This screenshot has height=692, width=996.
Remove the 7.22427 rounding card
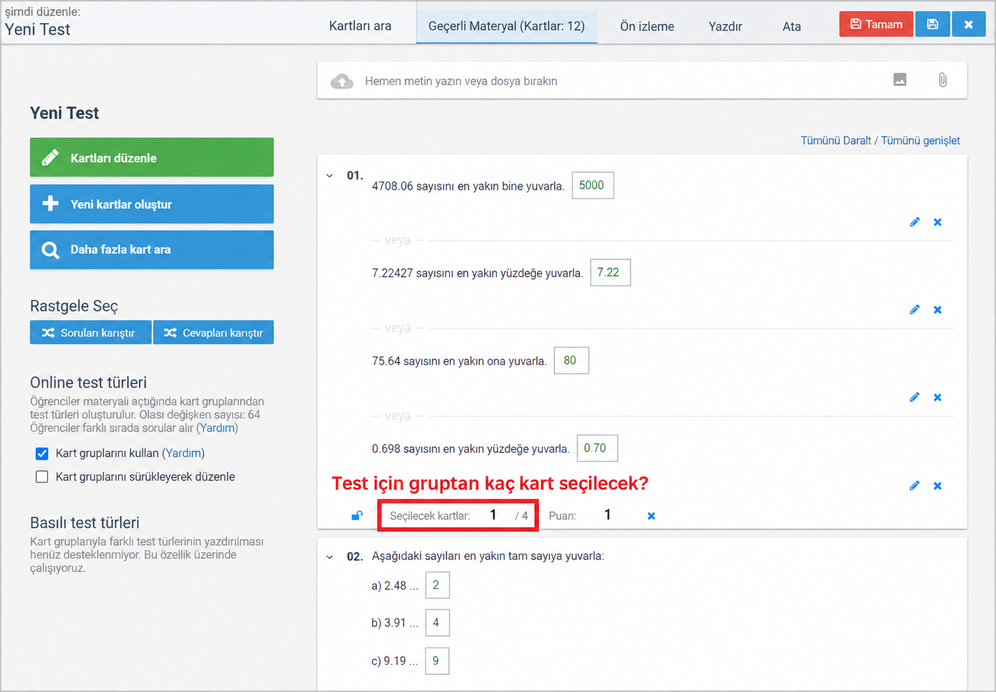point(937,309)
